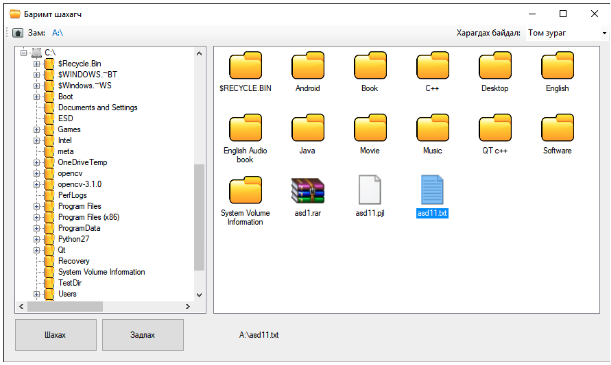Select the Software folder icon
611x365 pixels.
pyautogui.click(x=557, y=128)
